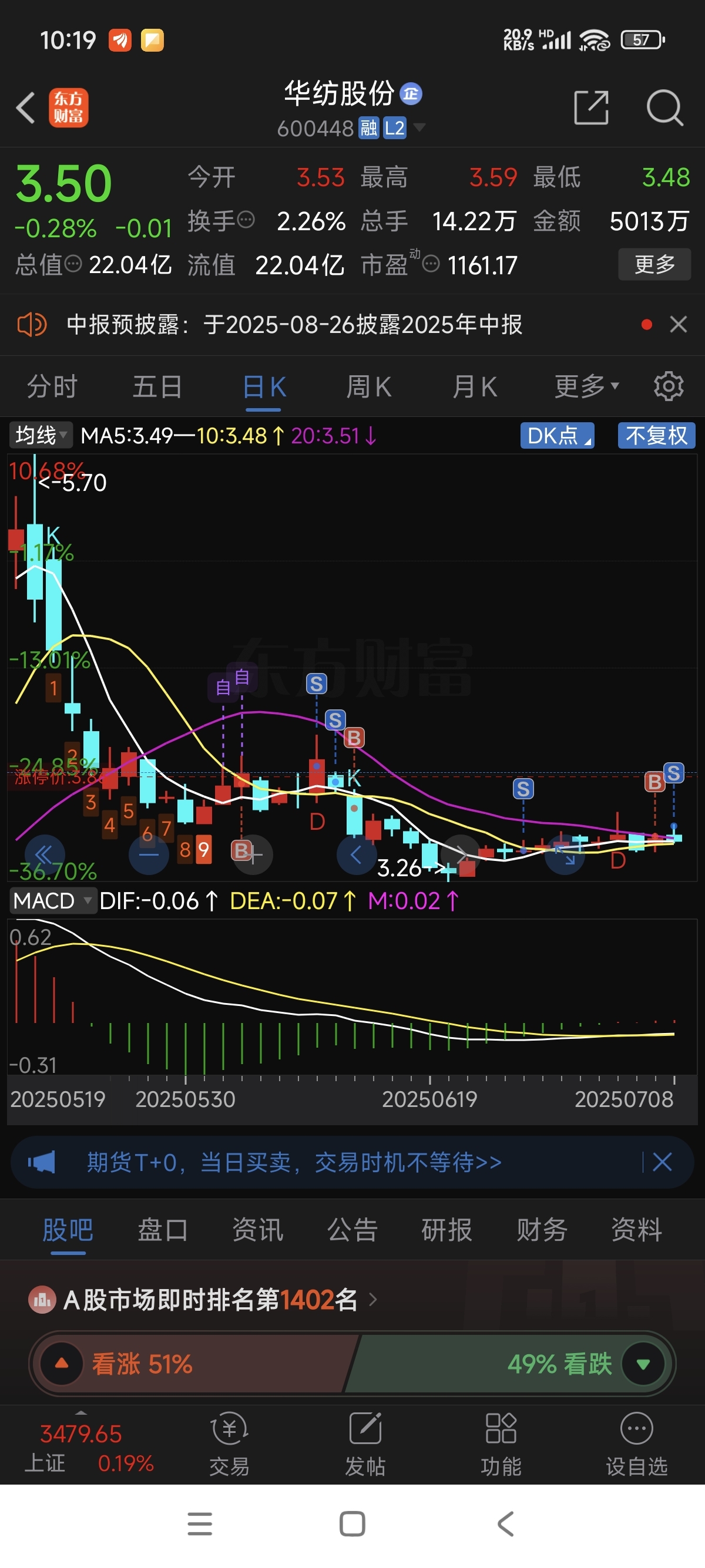Tap the info icon next to 总值
The image size is (705, 1568).
73,264
